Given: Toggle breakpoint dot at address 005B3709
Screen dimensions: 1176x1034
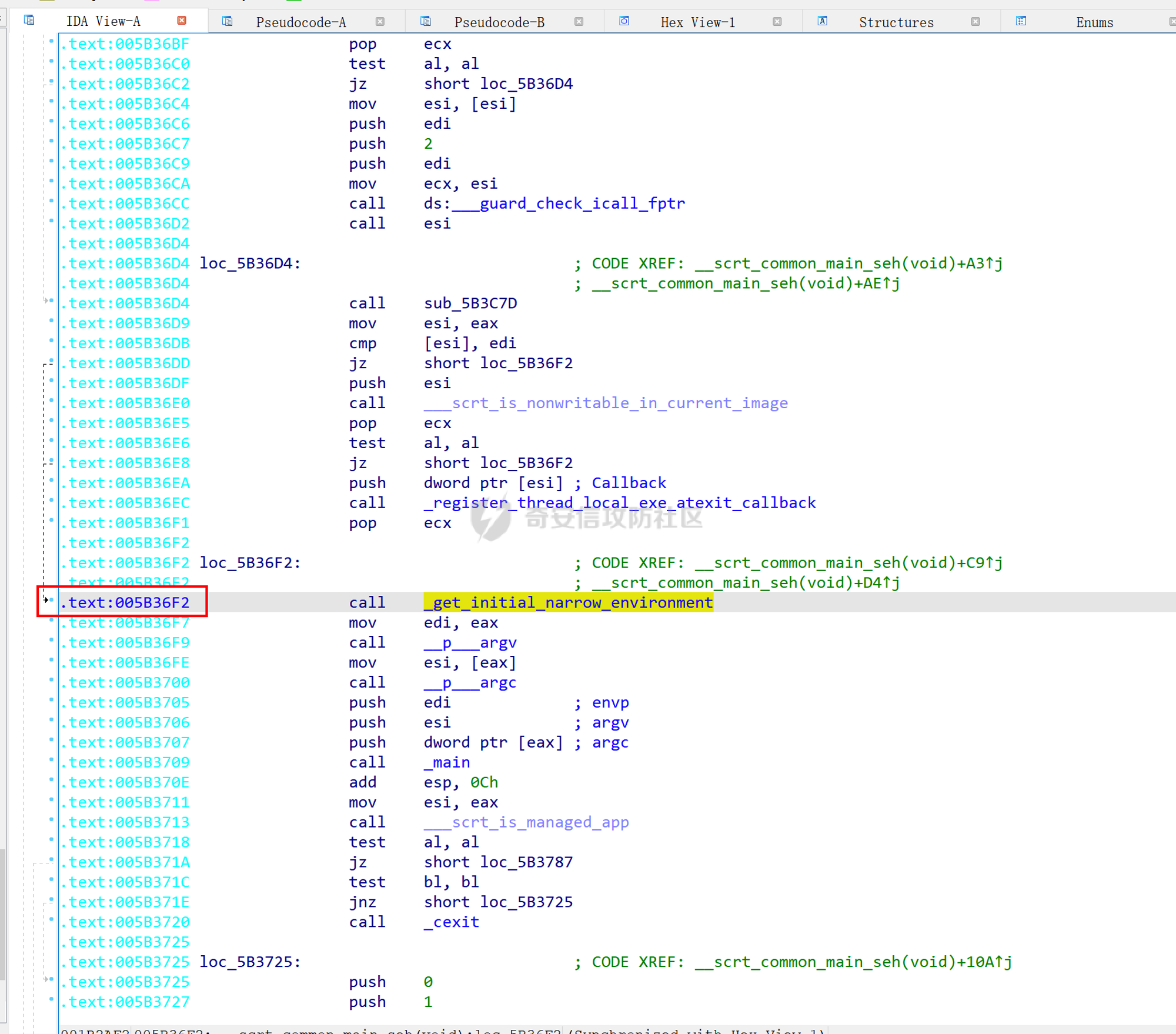Looking at the screenshot, I should point(52,760).
